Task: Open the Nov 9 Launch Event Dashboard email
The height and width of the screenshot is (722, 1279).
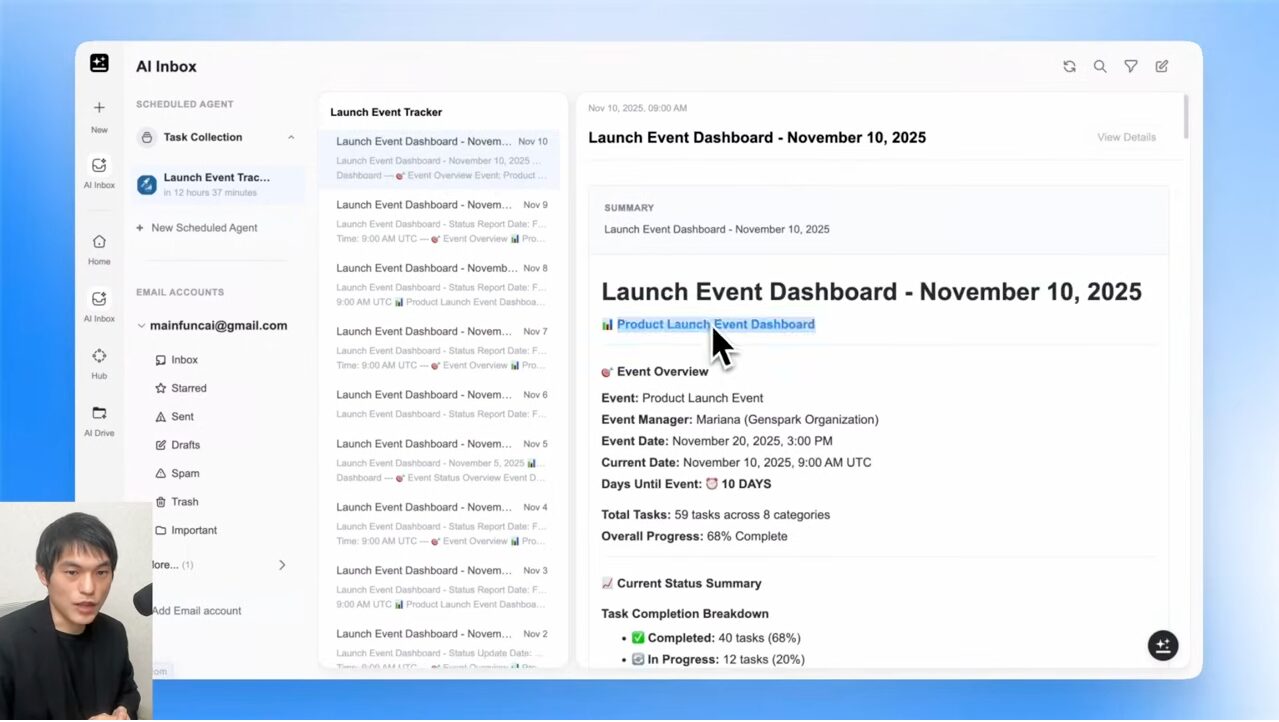Action: [x=440, y=222]
